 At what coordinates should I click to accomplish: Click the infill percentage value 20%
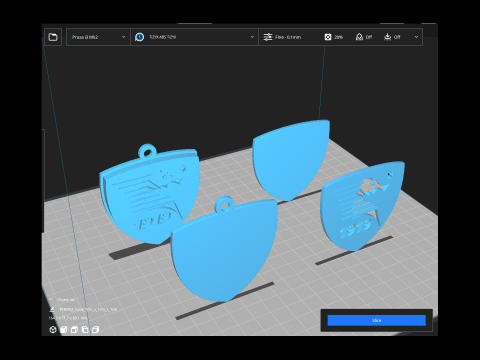point(338,37)
